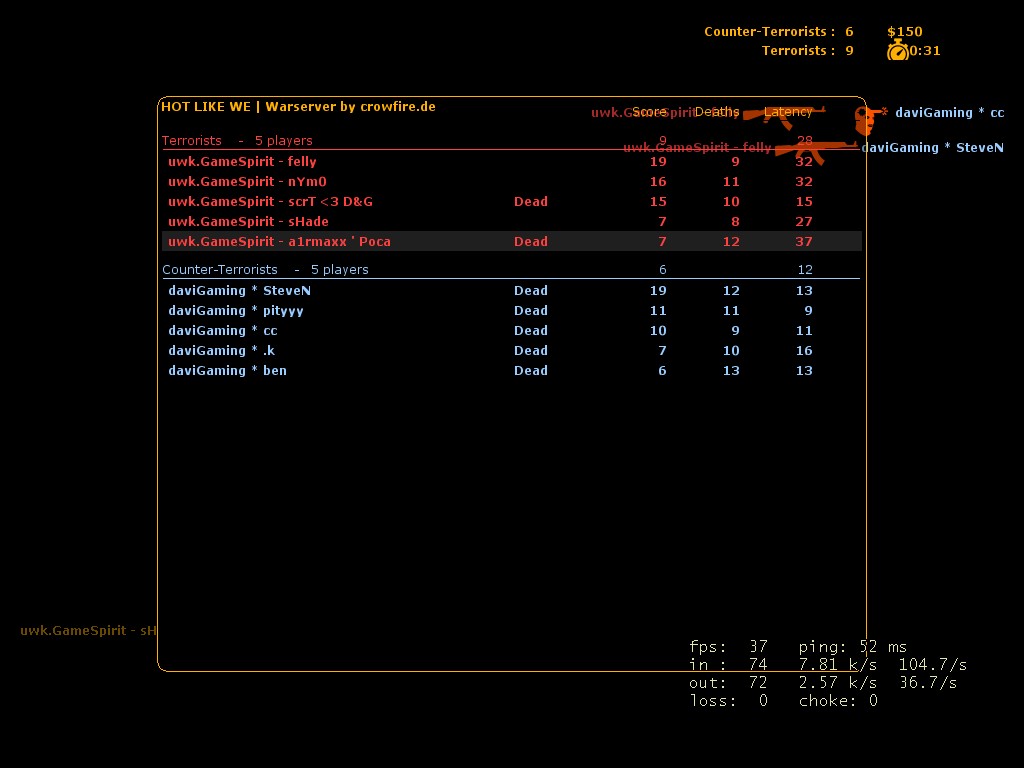The image size is (1024, 768).
Task: Click the Counter-Terrorists - 5 players team header
Action: click(265, 269)
